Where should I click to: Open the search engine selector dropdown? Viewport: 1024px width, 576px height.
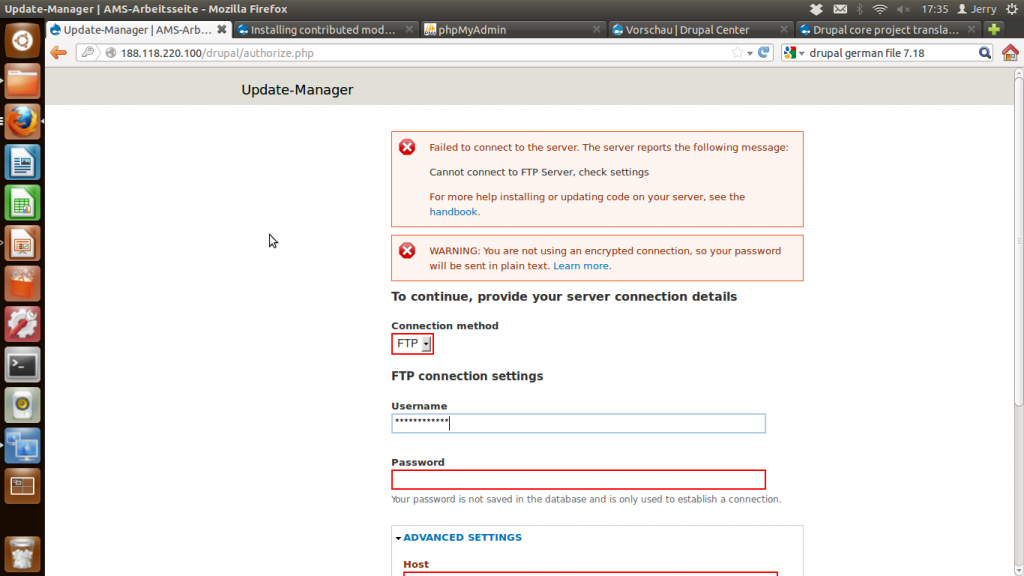tap(795, 52)
